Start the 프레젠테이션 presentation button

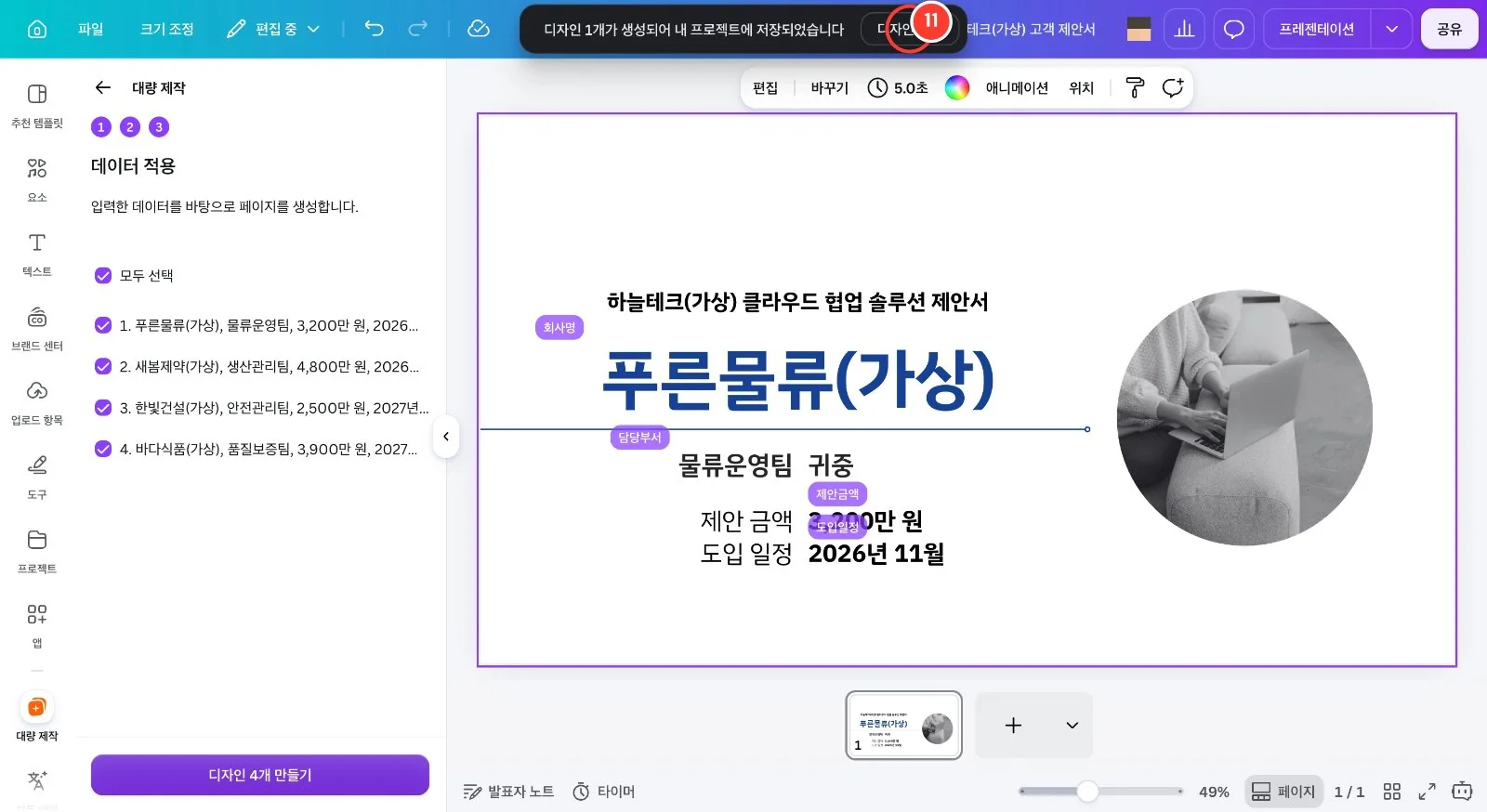tap(1316, 29)
